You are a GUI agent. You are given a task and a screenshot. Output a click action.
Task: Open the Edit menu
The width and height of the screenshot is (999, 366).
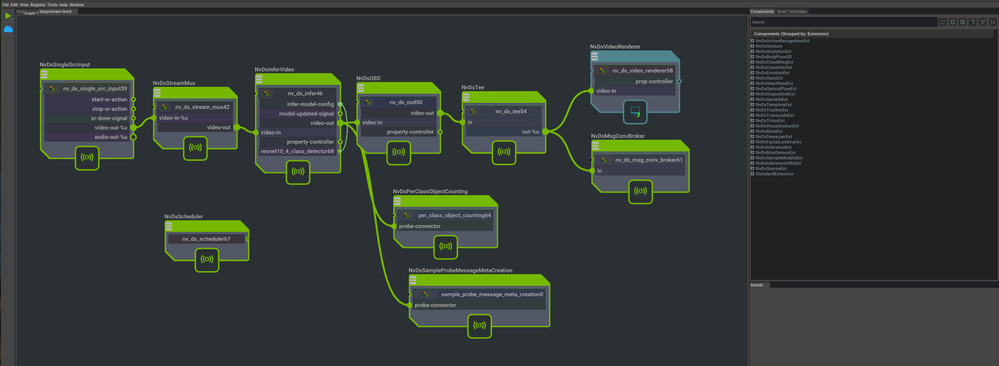point(15,4)
